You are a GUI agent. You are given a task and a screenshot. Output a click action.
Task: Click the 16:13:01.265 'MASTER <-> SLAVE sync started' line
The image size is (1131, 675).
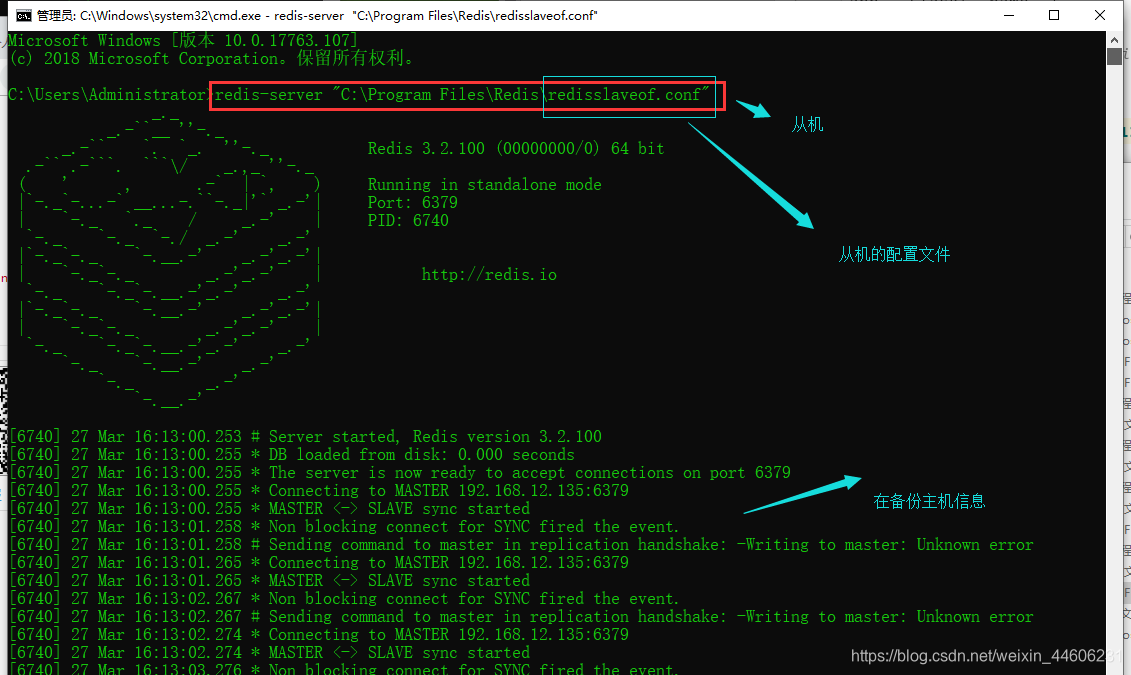(x=269, y=581)
